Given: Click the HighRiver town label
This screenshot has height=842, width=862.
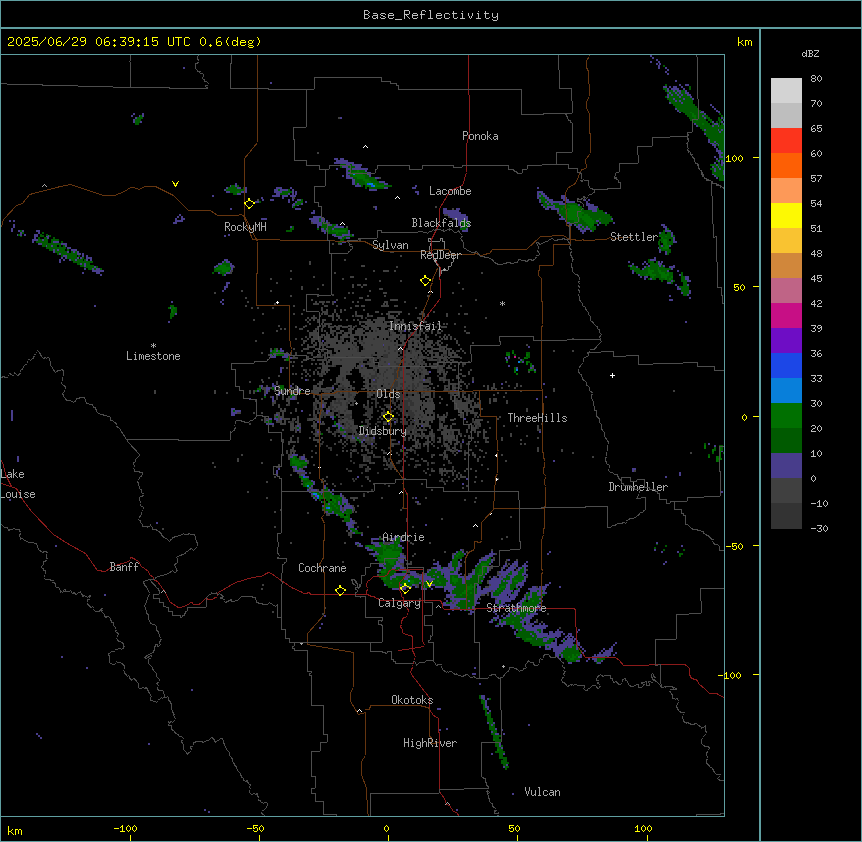Looking at the screenshot, I should 430,743.
